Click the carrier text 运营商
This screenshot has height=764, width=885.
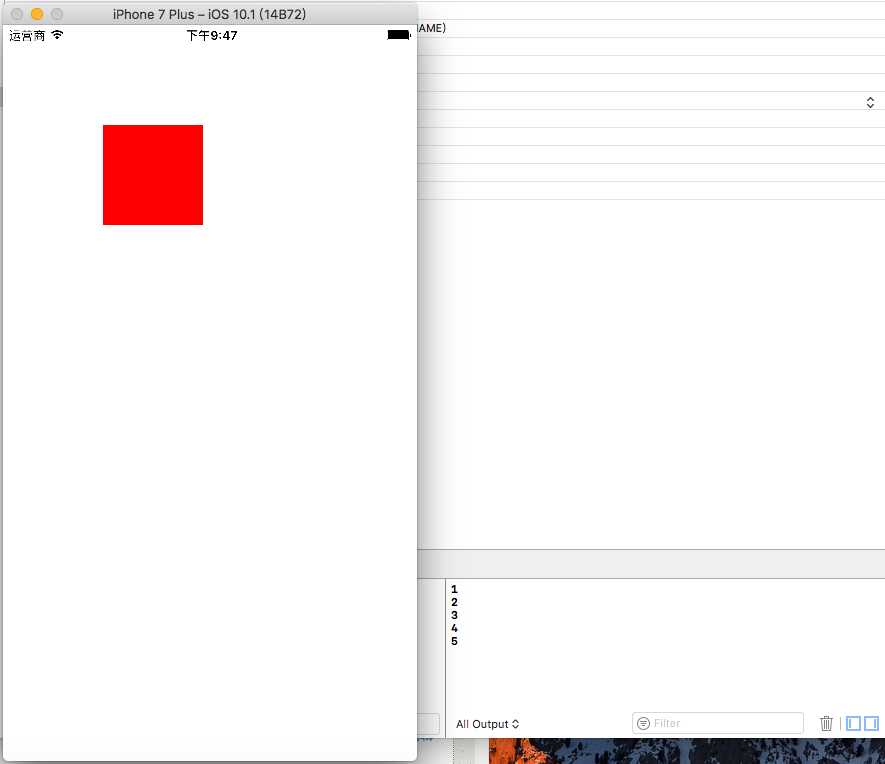click(x=27, y=36)
